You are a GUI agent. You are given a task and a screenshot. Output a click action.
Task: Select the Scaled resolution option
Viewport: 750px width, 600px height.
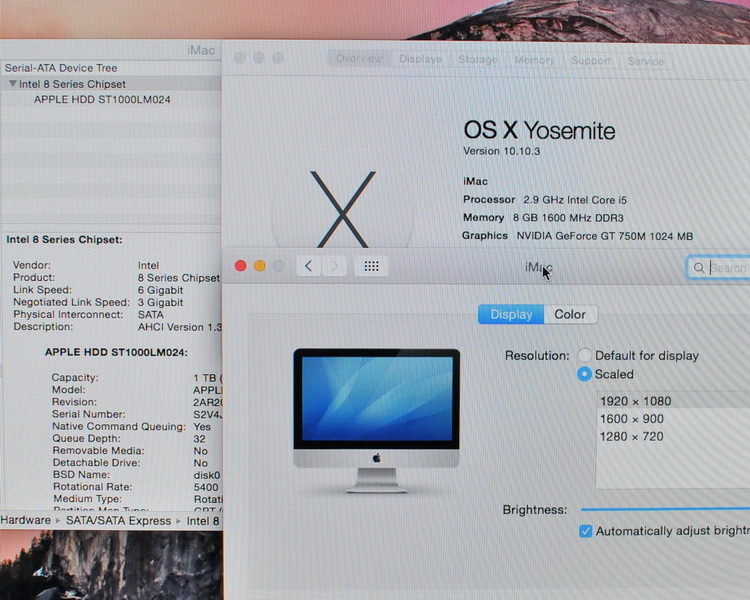pos(585,374)
